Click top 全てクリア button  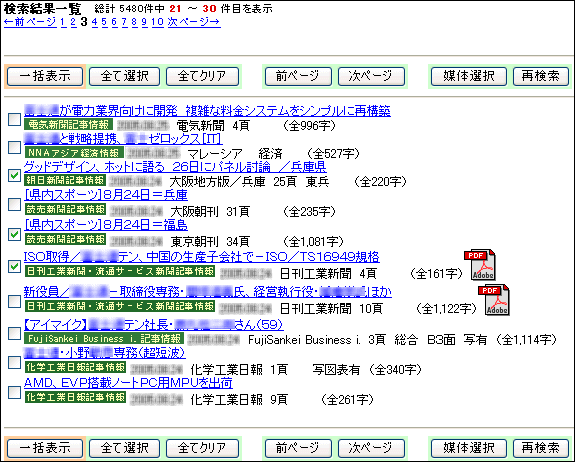202,76
